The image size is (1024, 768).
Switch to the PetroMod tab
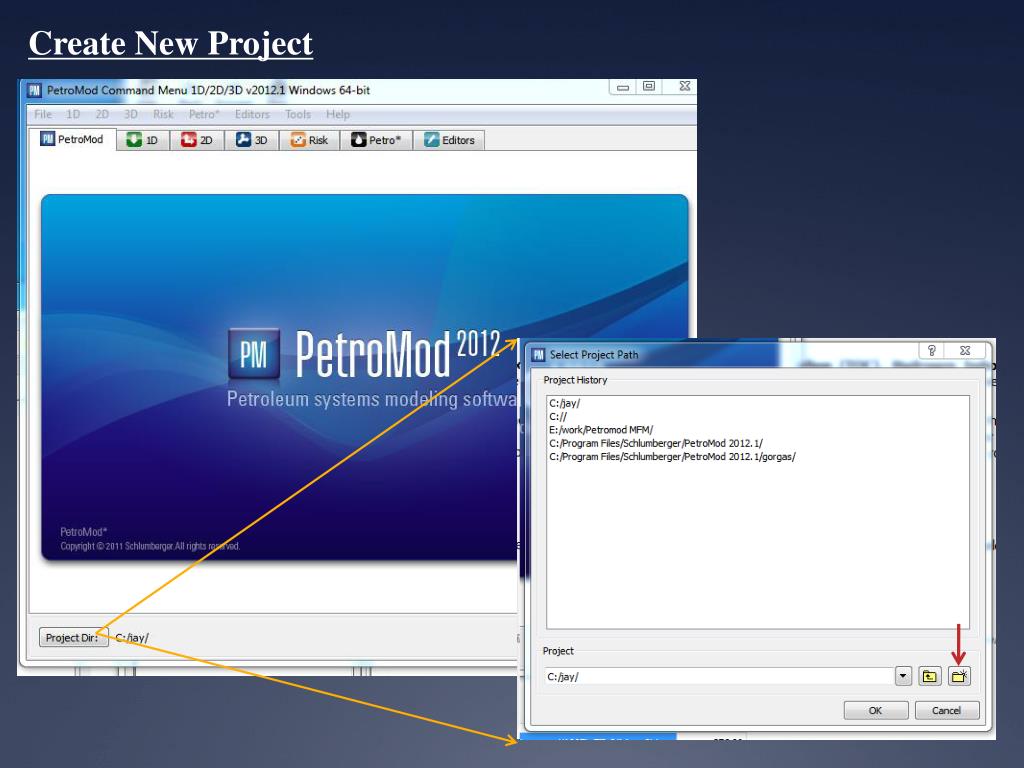[72, 139]
